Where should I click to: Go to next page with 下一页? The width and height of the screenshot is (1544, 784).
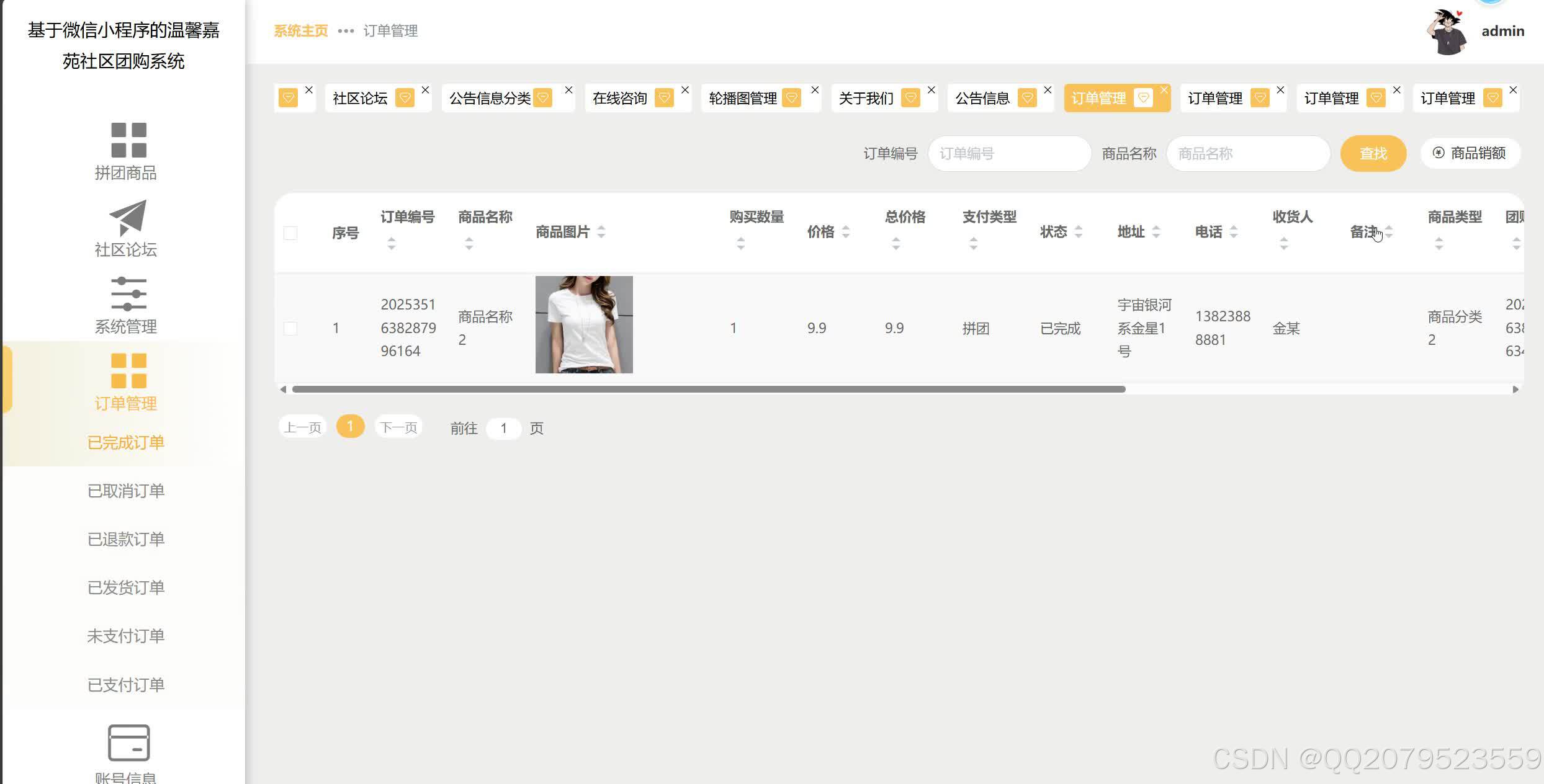click(398, 427)
